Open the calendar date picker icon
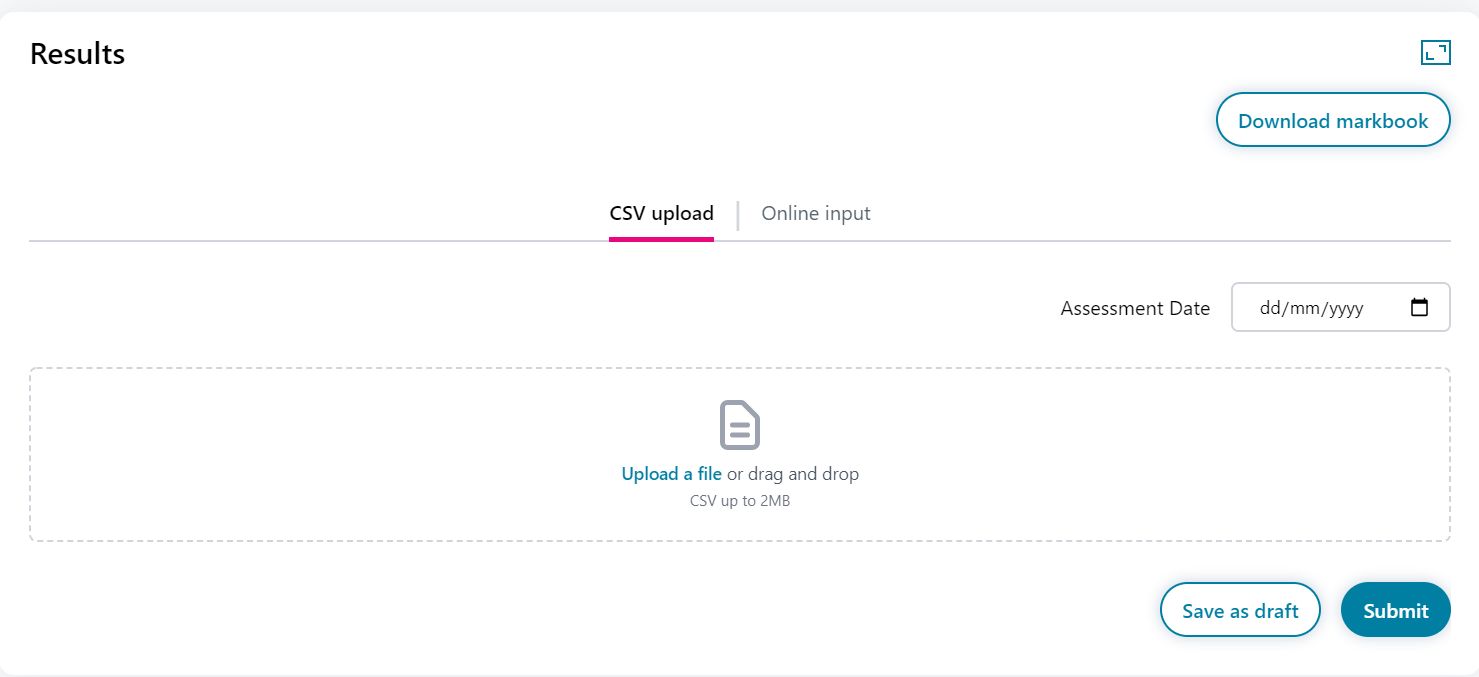The image size is (1479, 677). [x=1419, y=308]
